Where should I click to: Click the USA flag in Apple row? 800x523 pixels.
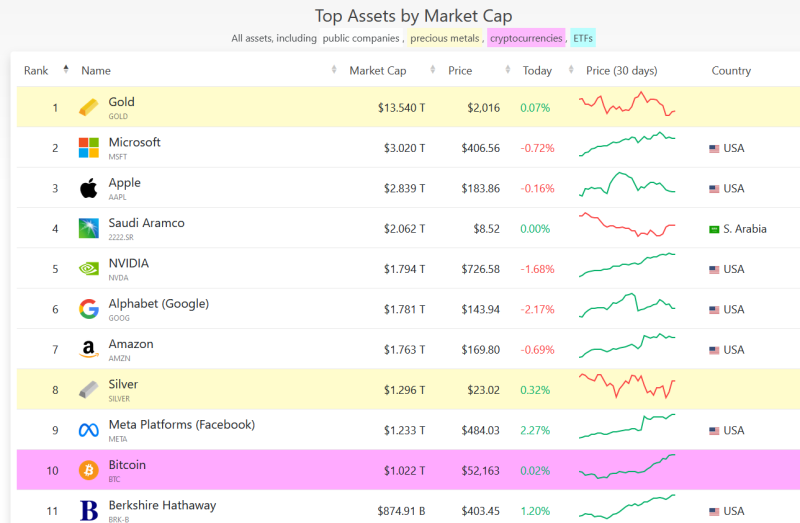tap(714, 189)
